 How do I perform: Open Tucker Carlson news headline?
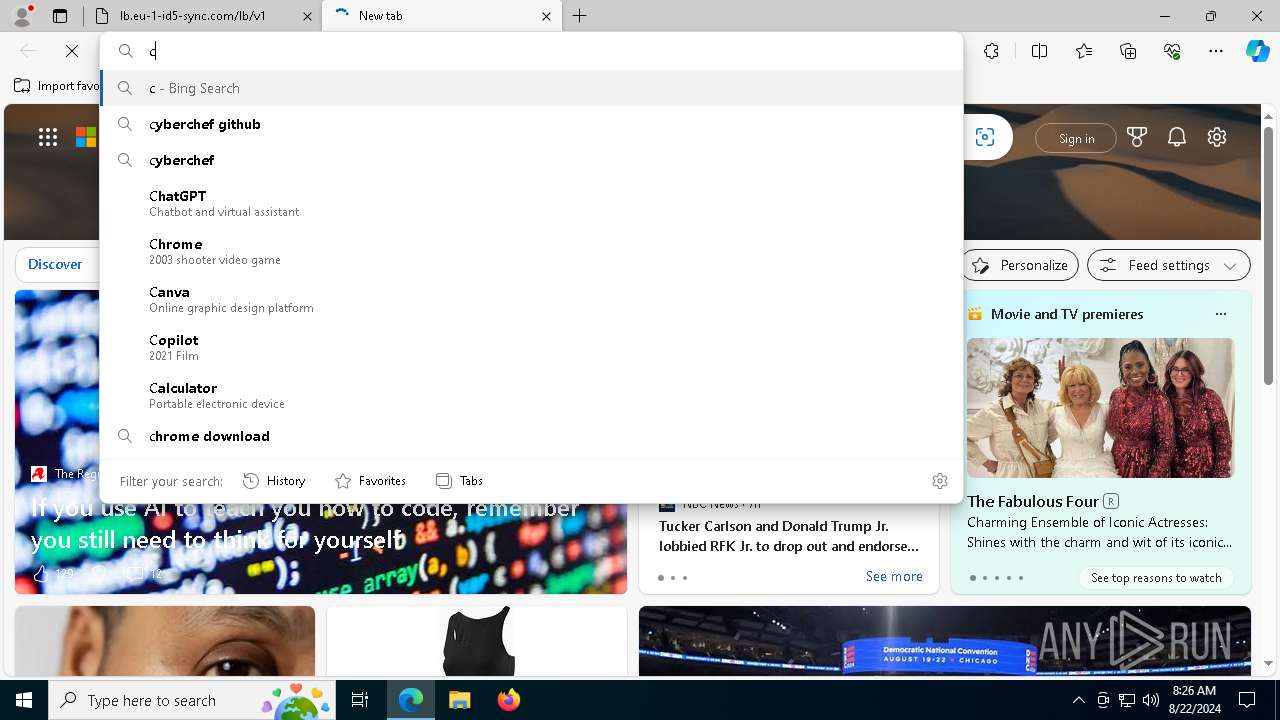coord(789,536)
